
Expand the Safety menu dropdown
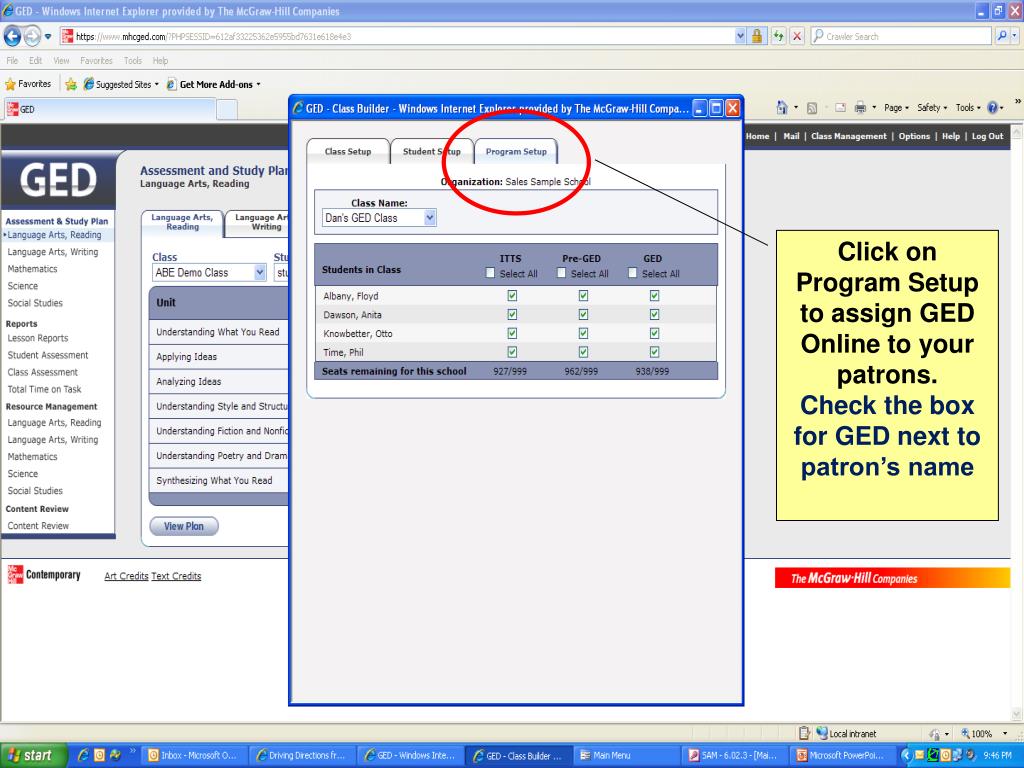[932, 108]
